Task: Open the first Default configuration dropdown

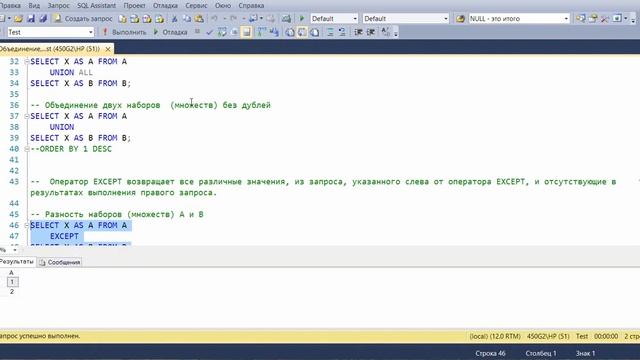Action: 355,19
